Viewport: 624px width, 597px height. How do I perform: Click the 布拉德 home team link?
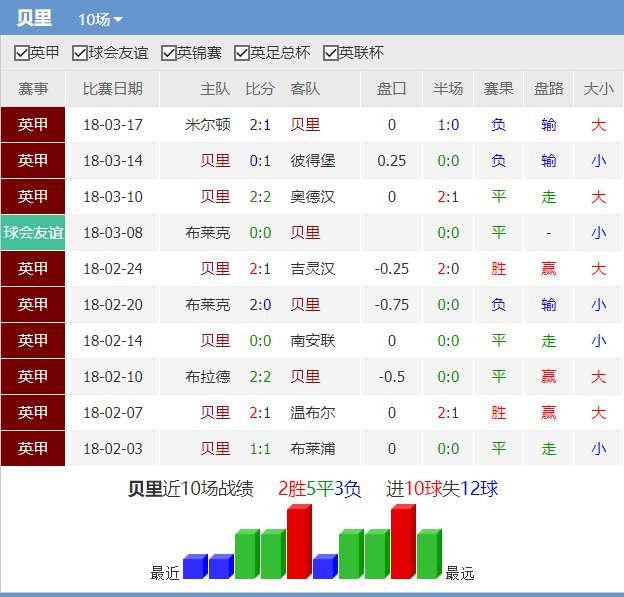(x=208, y=377)
